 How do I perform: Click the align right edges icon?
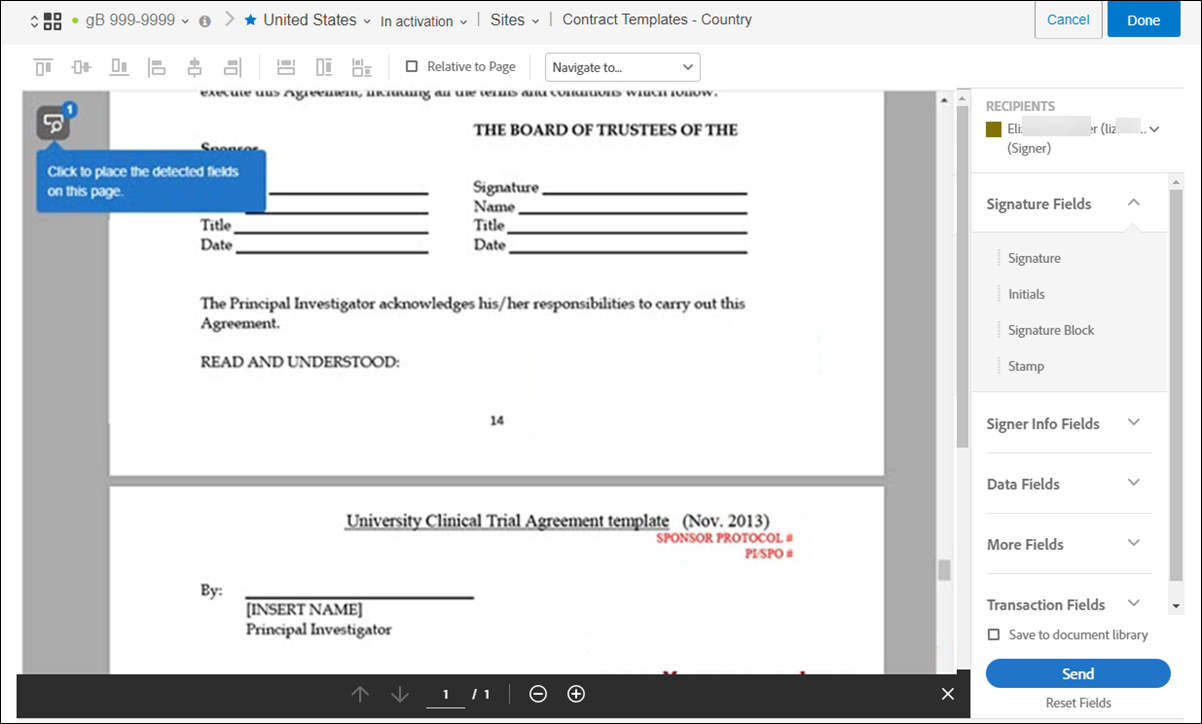coord(232,67)
